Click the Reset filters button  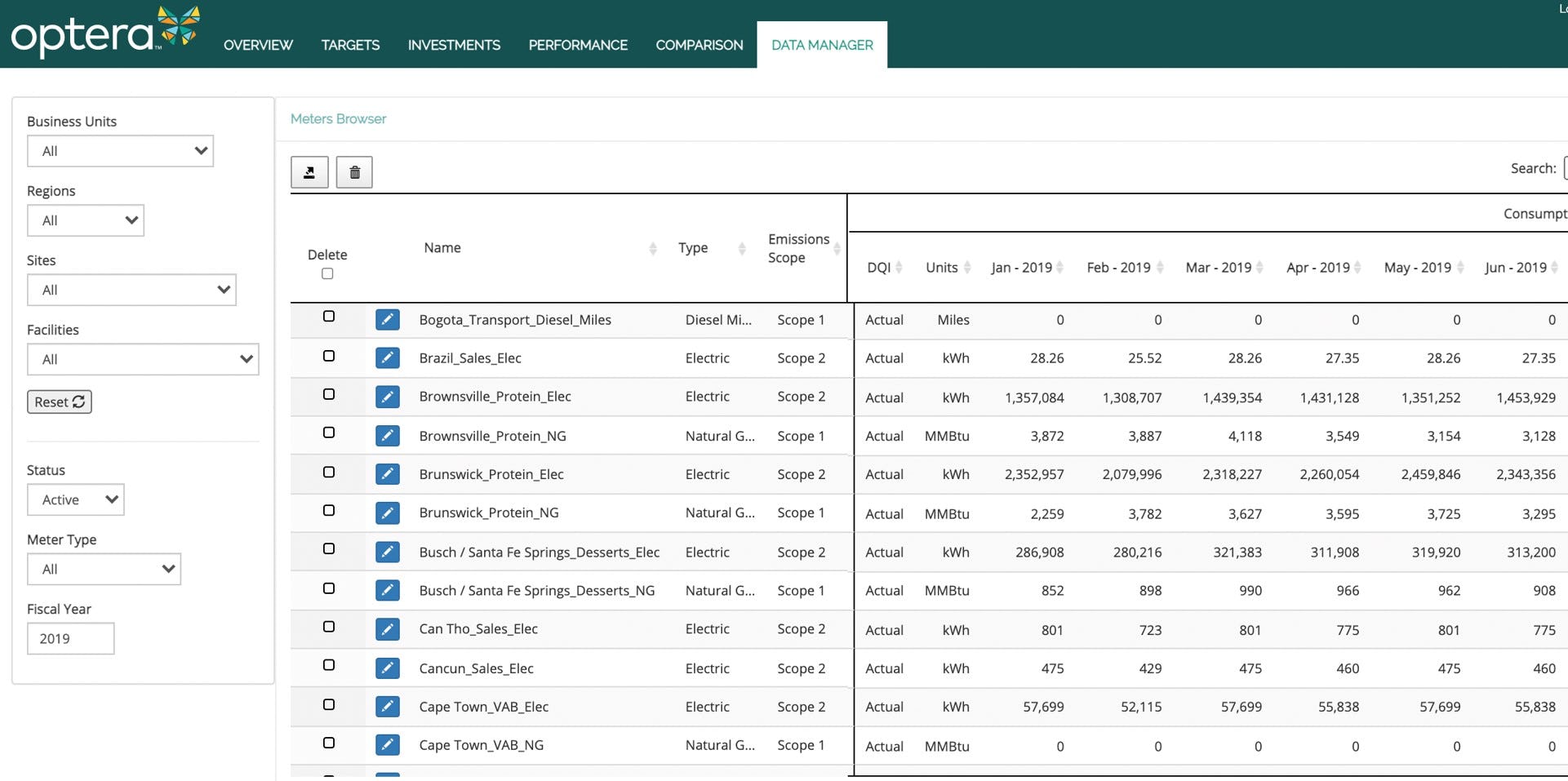tap(59, 402)
